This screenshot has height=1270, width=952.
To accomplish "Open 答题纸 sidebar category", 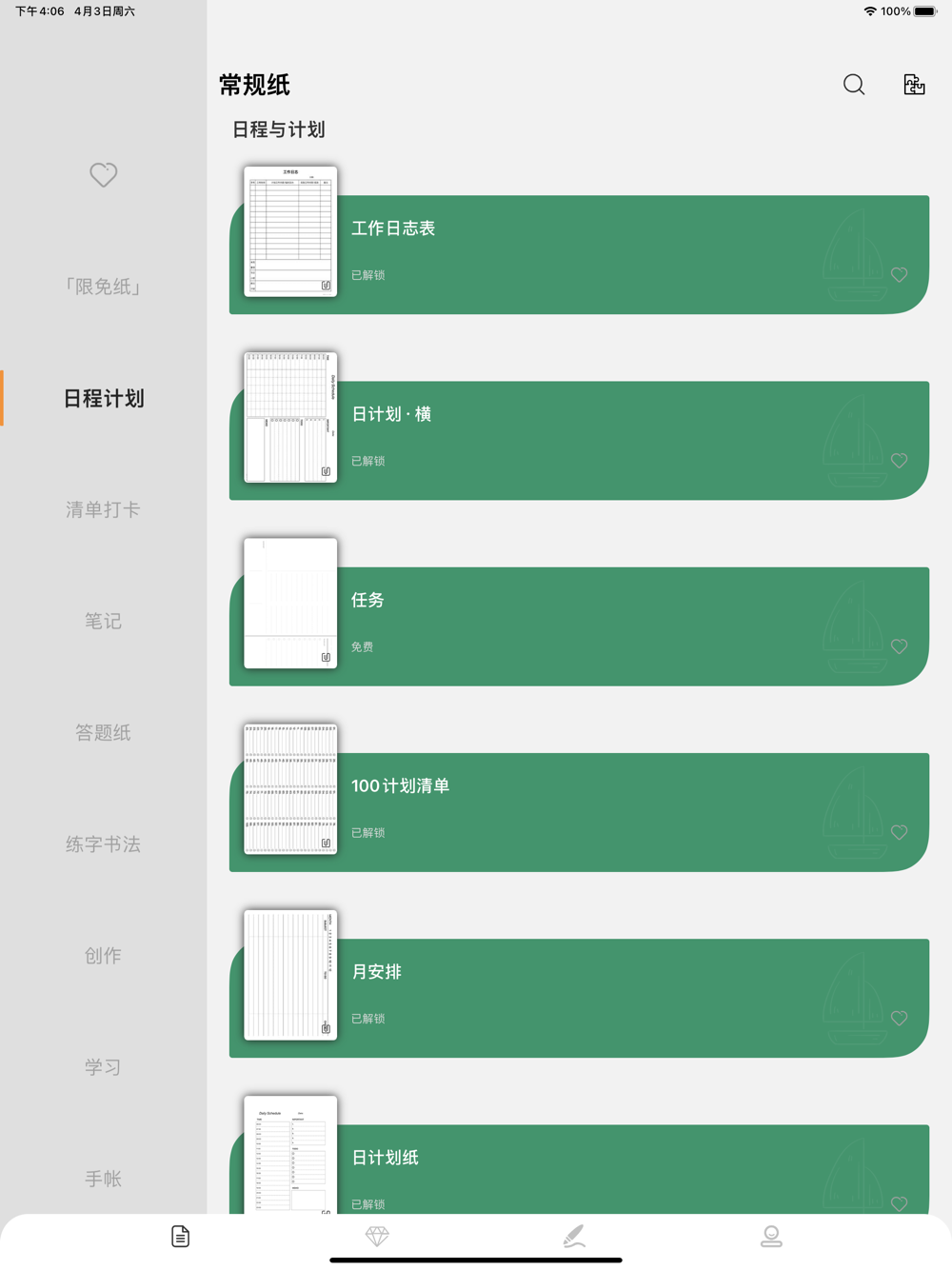I will [103, 732].
